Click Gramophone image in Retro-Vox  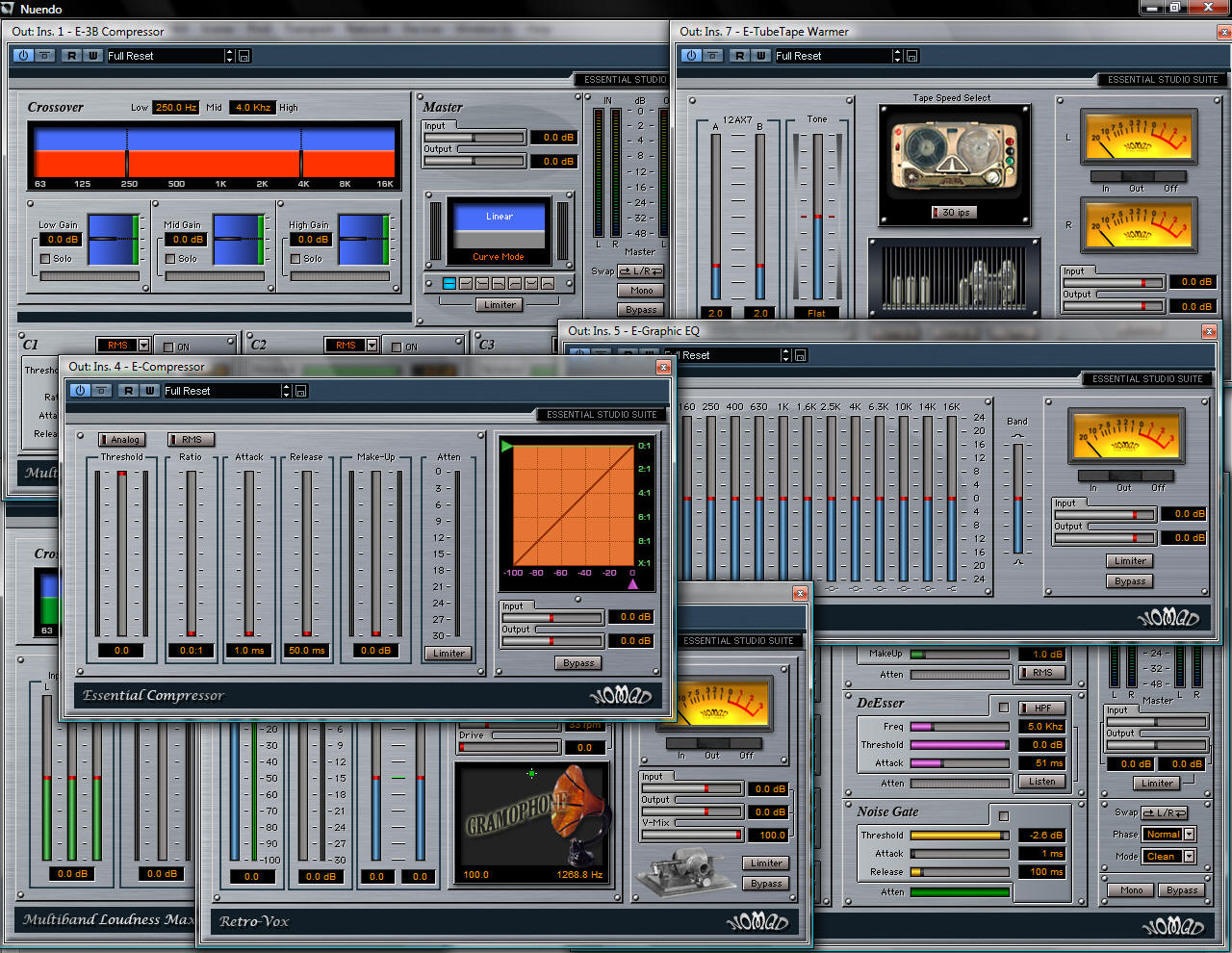[x=531, y=821]
